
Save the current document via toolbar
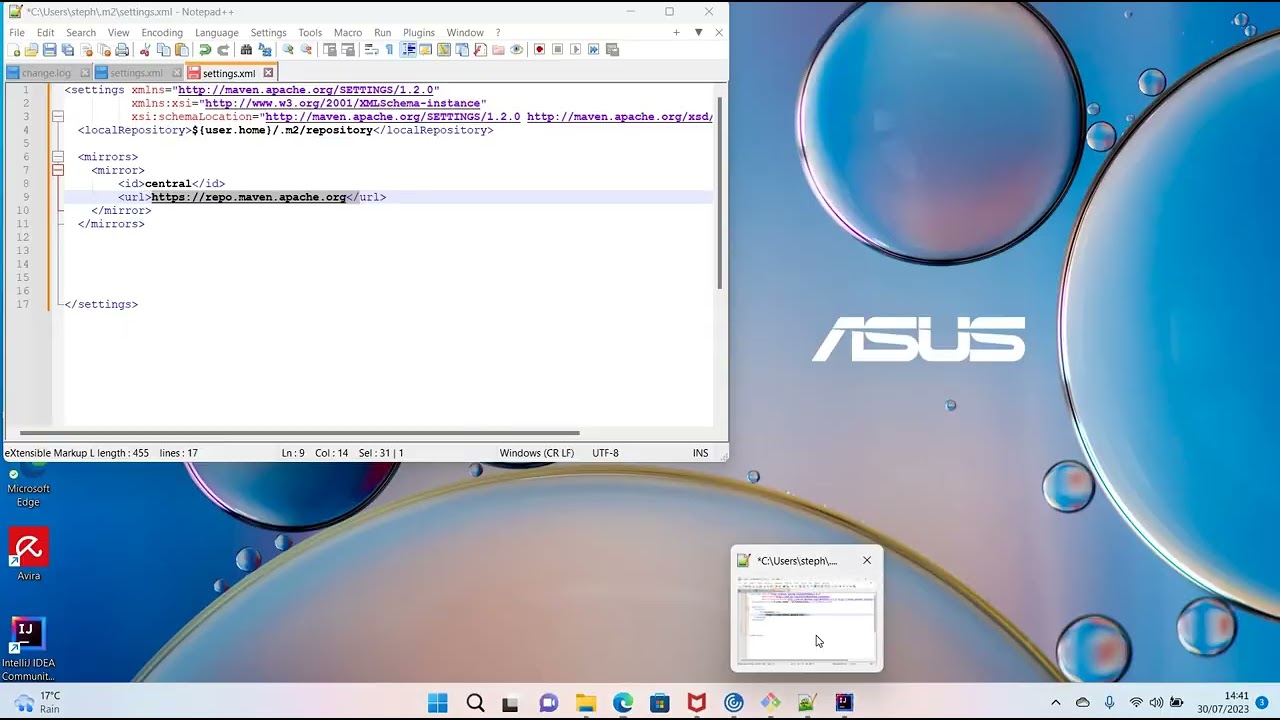pyautogui.click(x=49, y=49)
